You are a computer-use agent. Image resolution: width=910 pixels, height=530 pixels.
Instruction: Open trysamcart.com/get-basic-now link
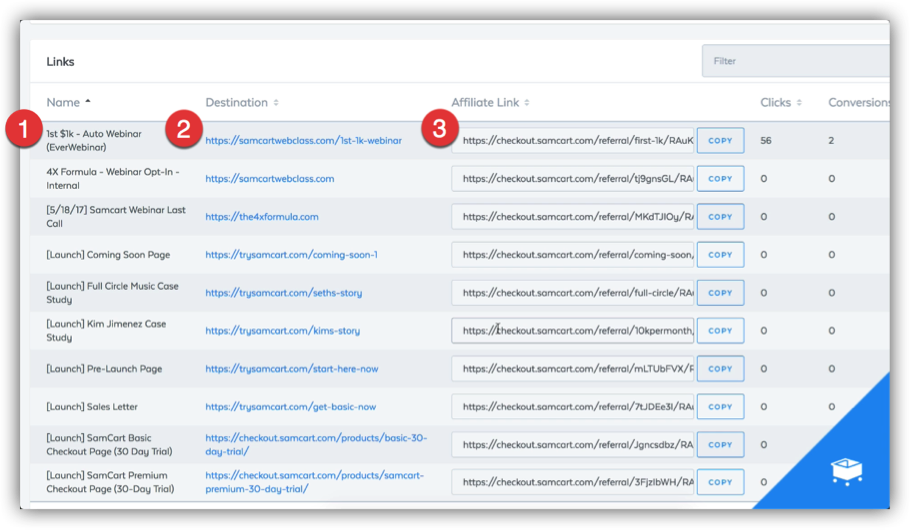tap(291, 407)
